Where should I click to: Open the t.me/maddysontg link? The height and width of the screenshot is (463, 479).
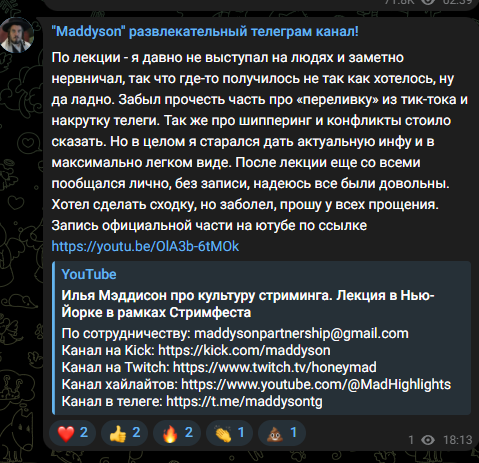244,401
